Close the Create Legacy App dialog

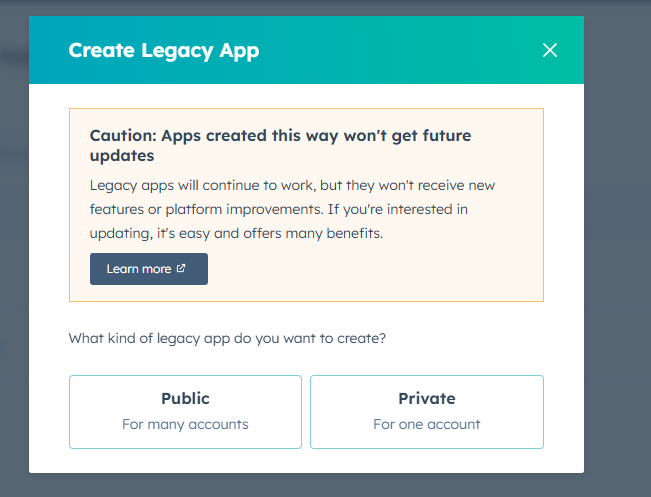(549, 50)
